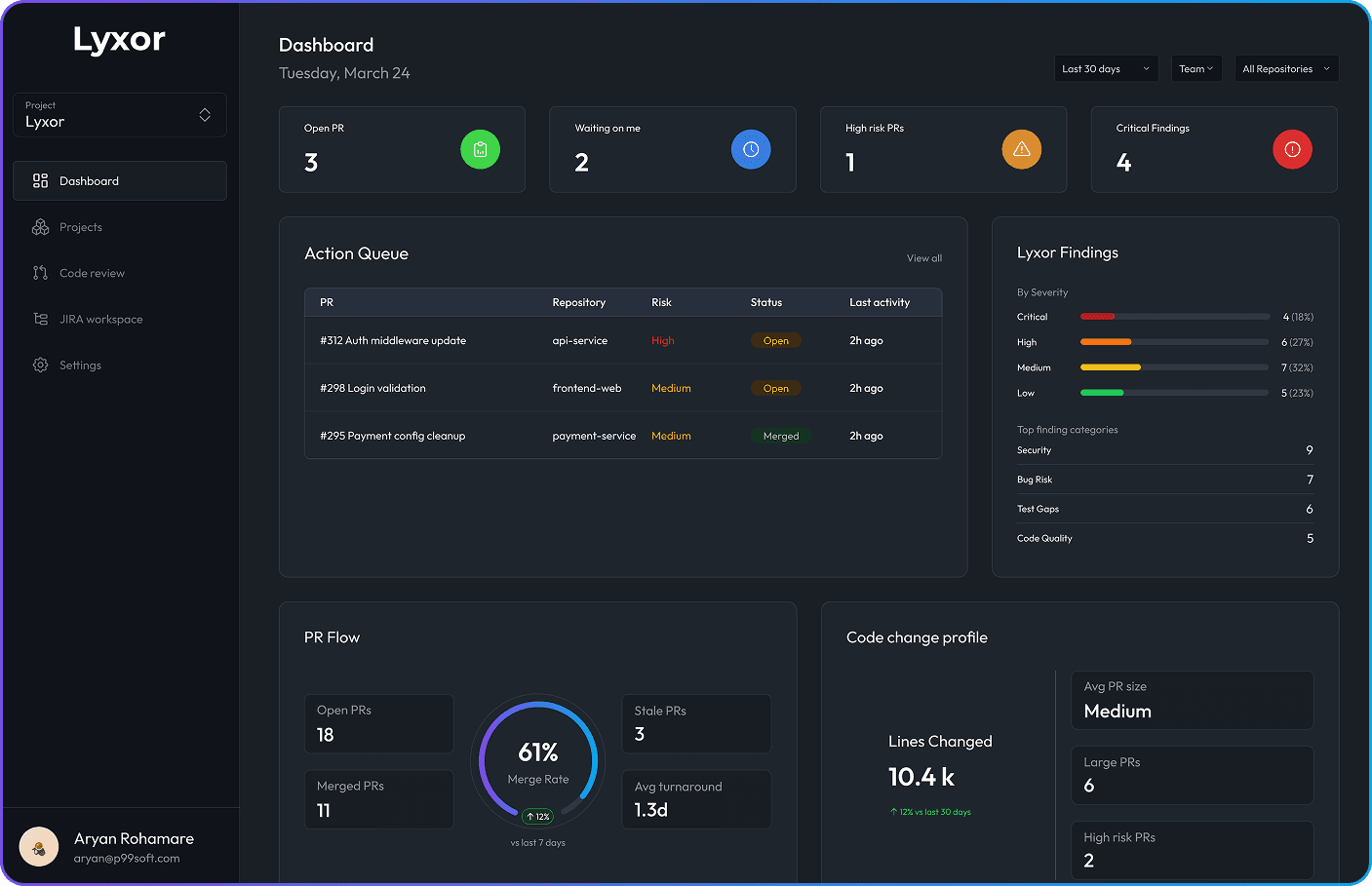Click the Status column header
Screen dimensions: 1372x886
tap(766, 302)
